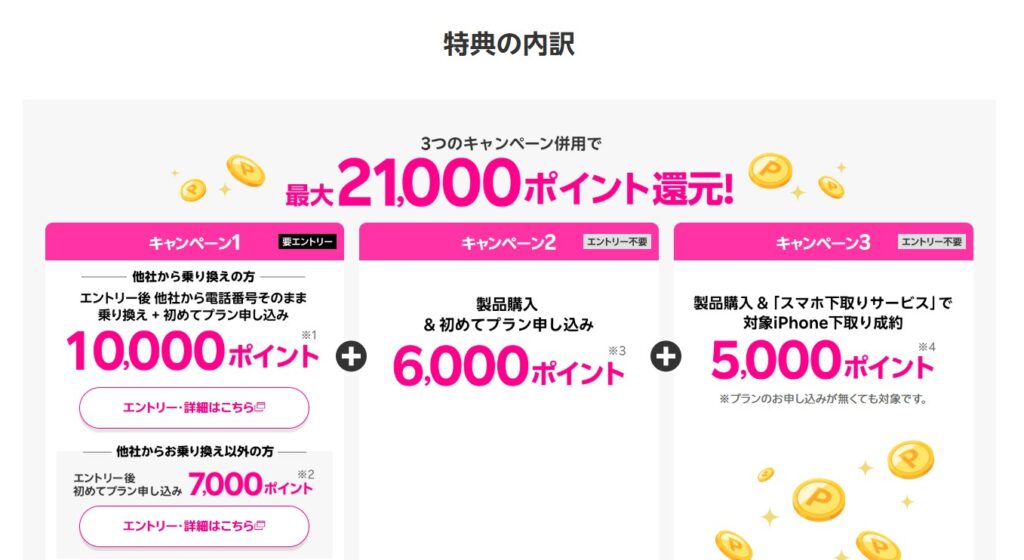1024x560 pixels.
Task: Select the キャンペーン3 header
Action: (x=823, y=242)
